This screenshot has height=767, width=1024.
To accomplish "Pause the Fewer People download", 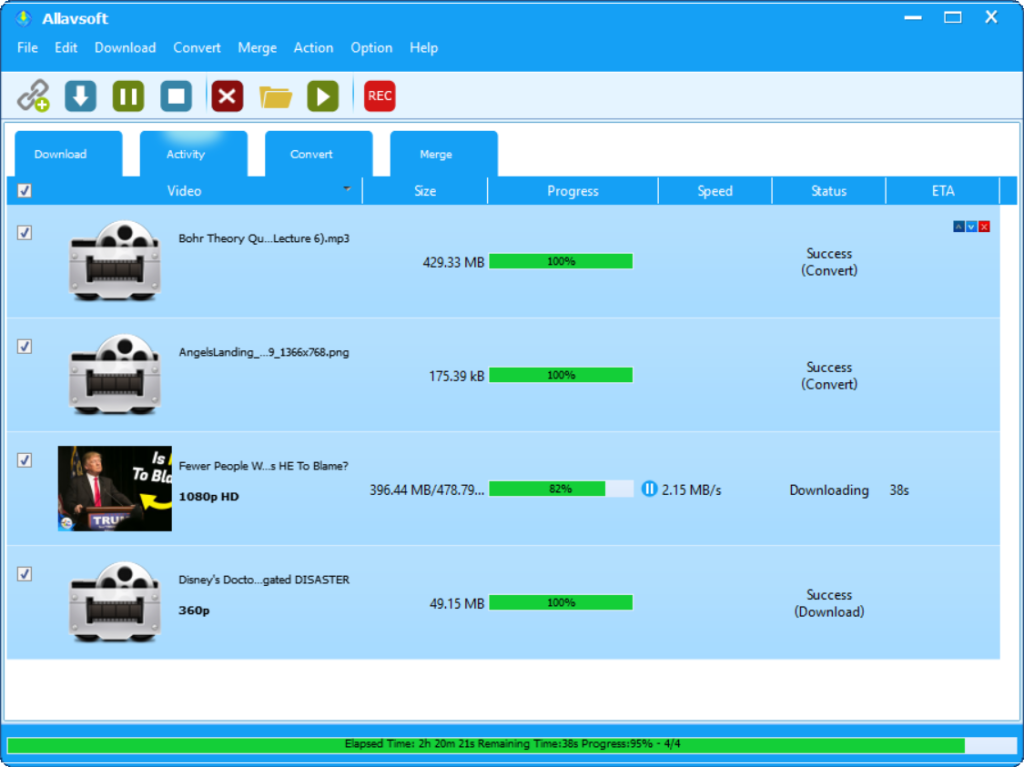I will pyautogui.click(x=650, y=489).
